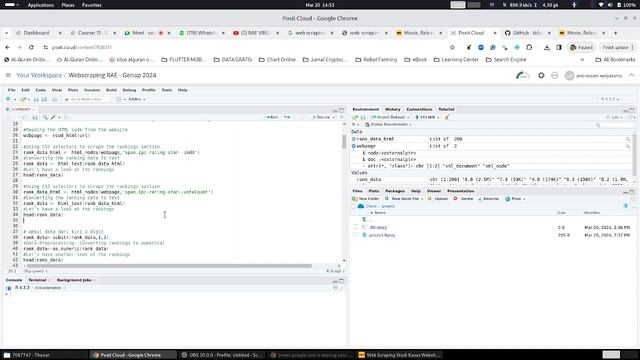640x360 pixels.
Task: Switch to the Terminal tab
Action: tap(38, 280)
